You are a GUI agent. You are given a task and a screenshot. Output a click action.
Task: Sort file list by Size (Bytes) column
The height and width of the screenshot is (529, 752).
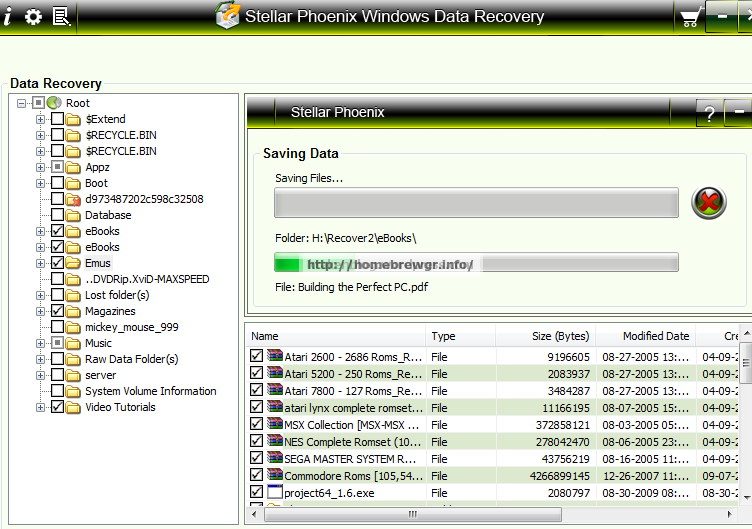(545, 336)
